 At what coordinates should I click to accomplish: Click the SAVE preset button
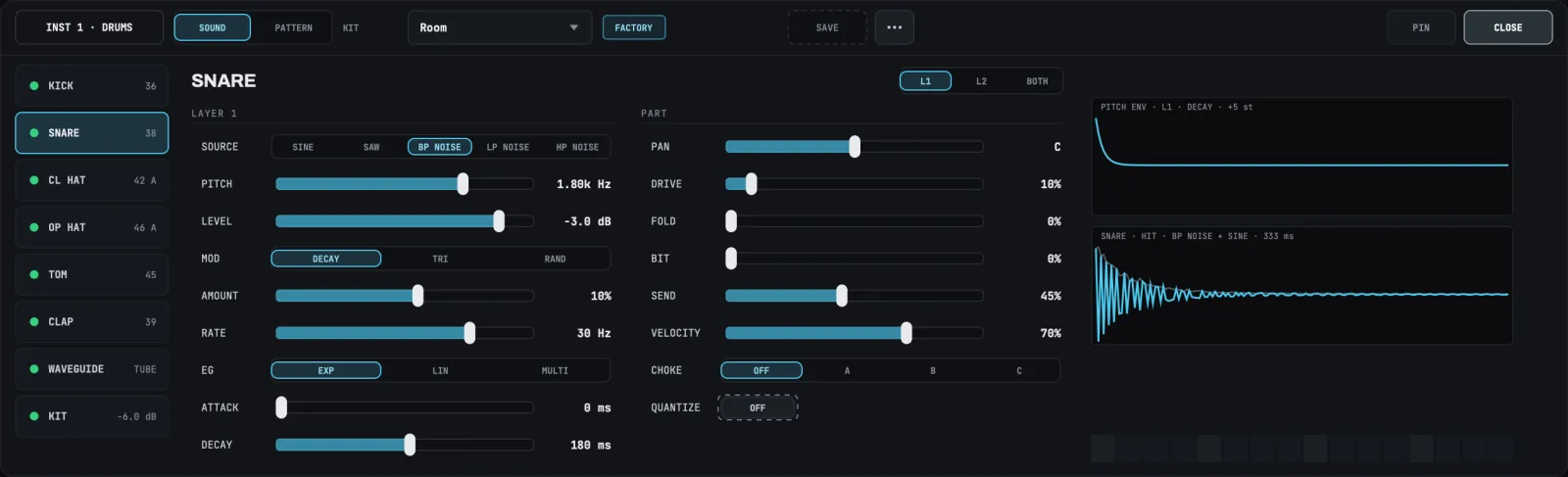tap(827, 27)
